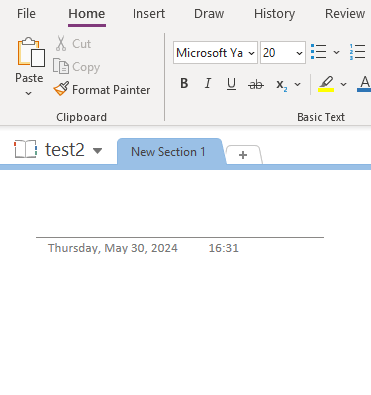Apply the font color button
The image size is (371, 395).
[364, 84]
